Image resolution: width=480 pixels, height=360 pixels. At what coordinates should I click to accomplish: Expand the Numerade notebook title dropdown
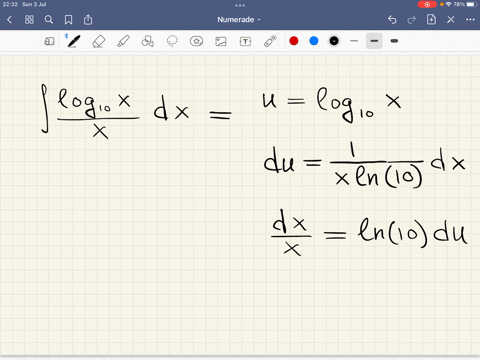[x=239, y=20]
